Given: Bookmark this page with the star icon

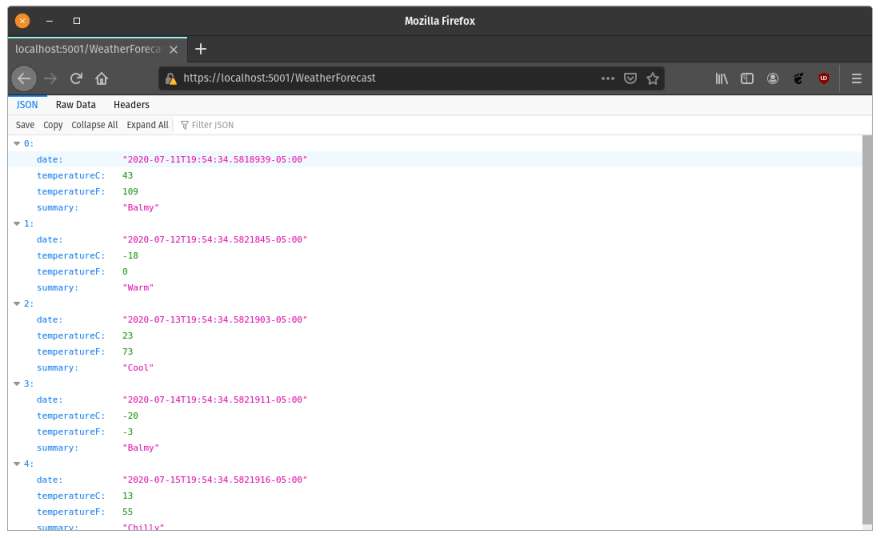Looking at the screenshot, I should (653, 79).
